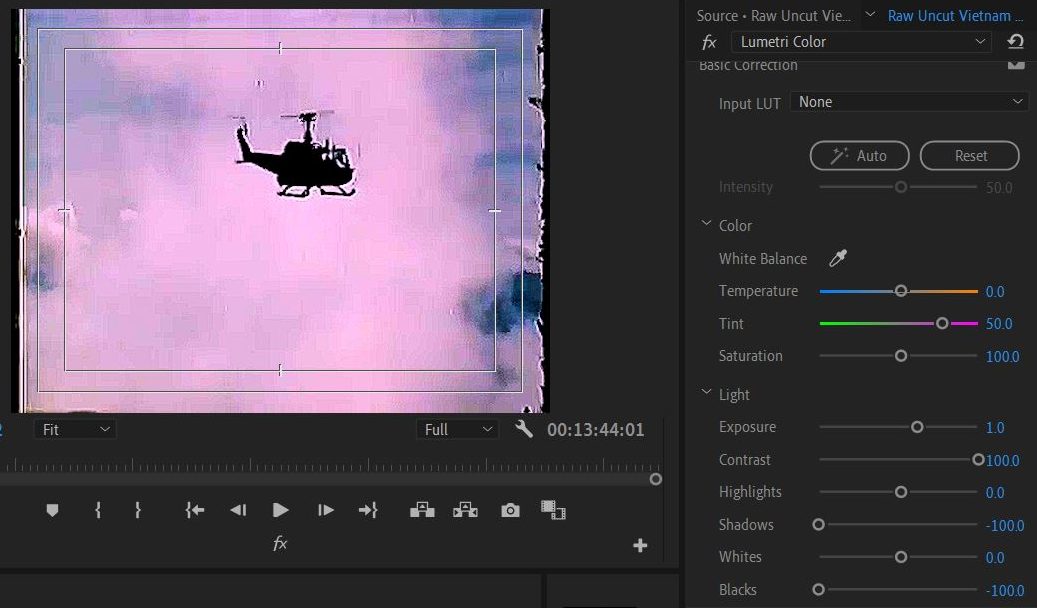Click the Whites value 0.0

coord(995,558)
